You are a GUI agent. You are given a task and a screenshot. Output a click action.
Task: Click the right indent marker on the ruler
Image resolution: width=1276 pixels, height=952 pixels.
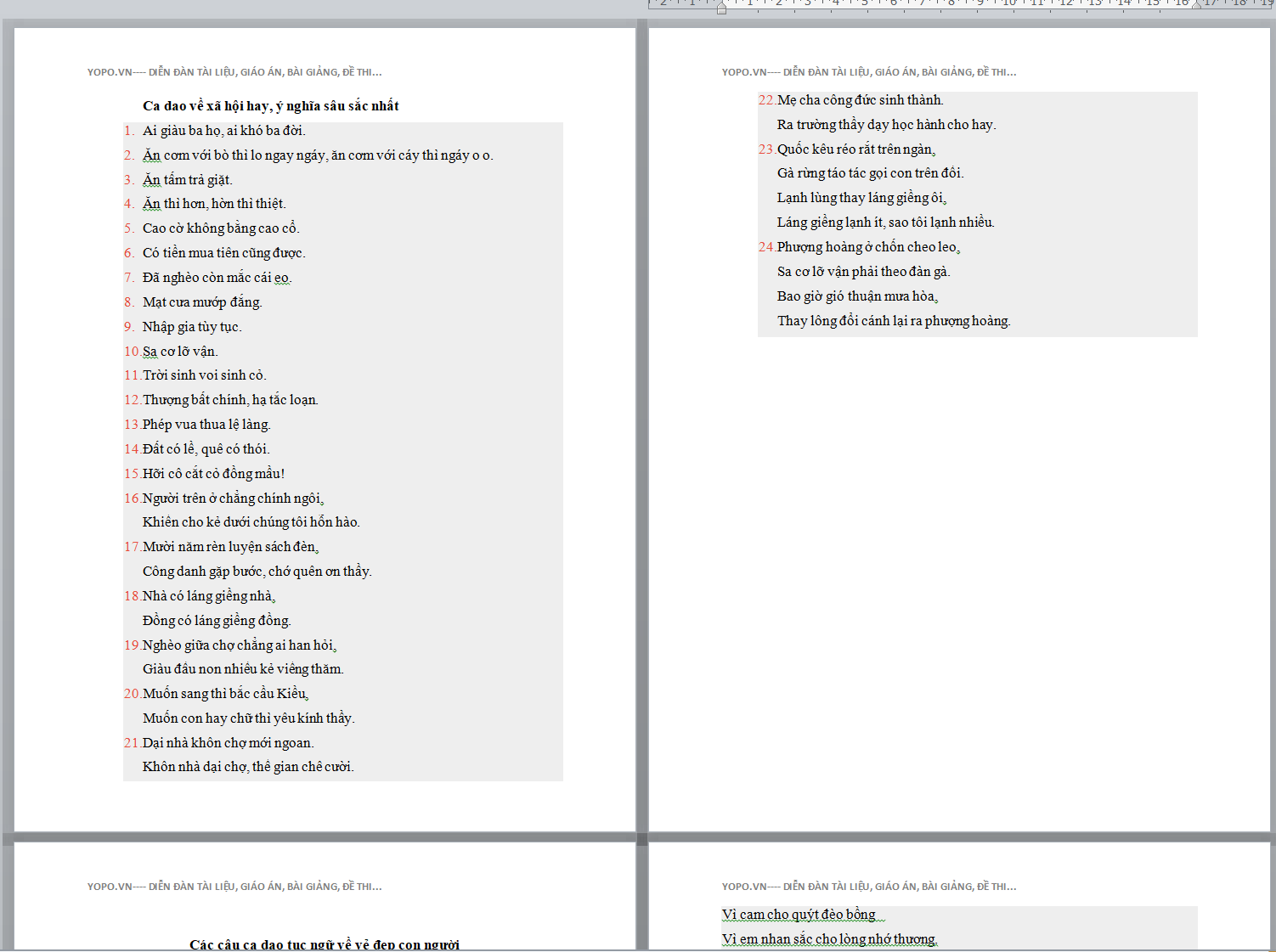coord(1196,5)
